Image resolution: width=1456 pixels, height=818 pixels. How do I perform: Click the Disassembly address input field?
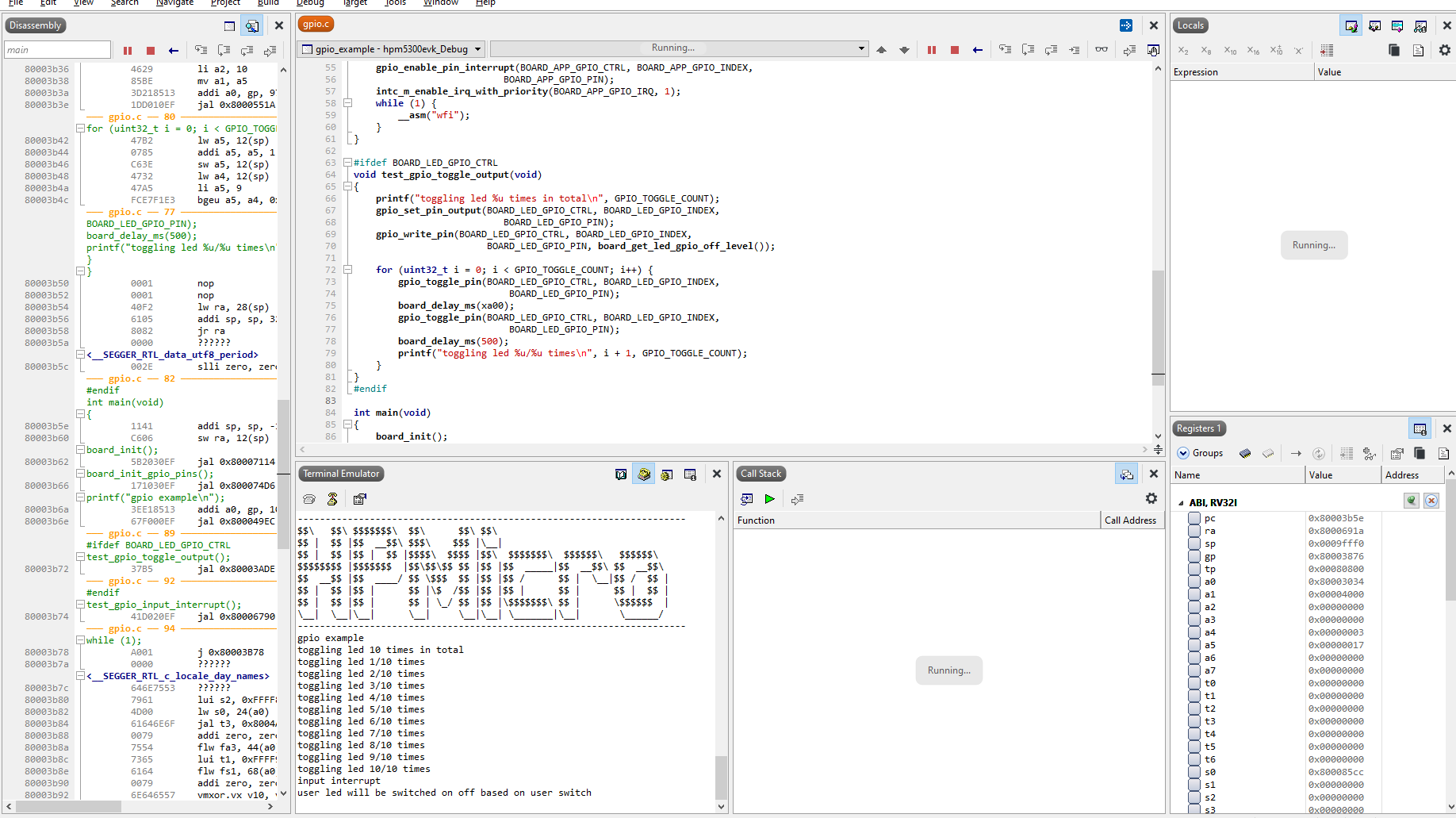(x=57, y=50)
